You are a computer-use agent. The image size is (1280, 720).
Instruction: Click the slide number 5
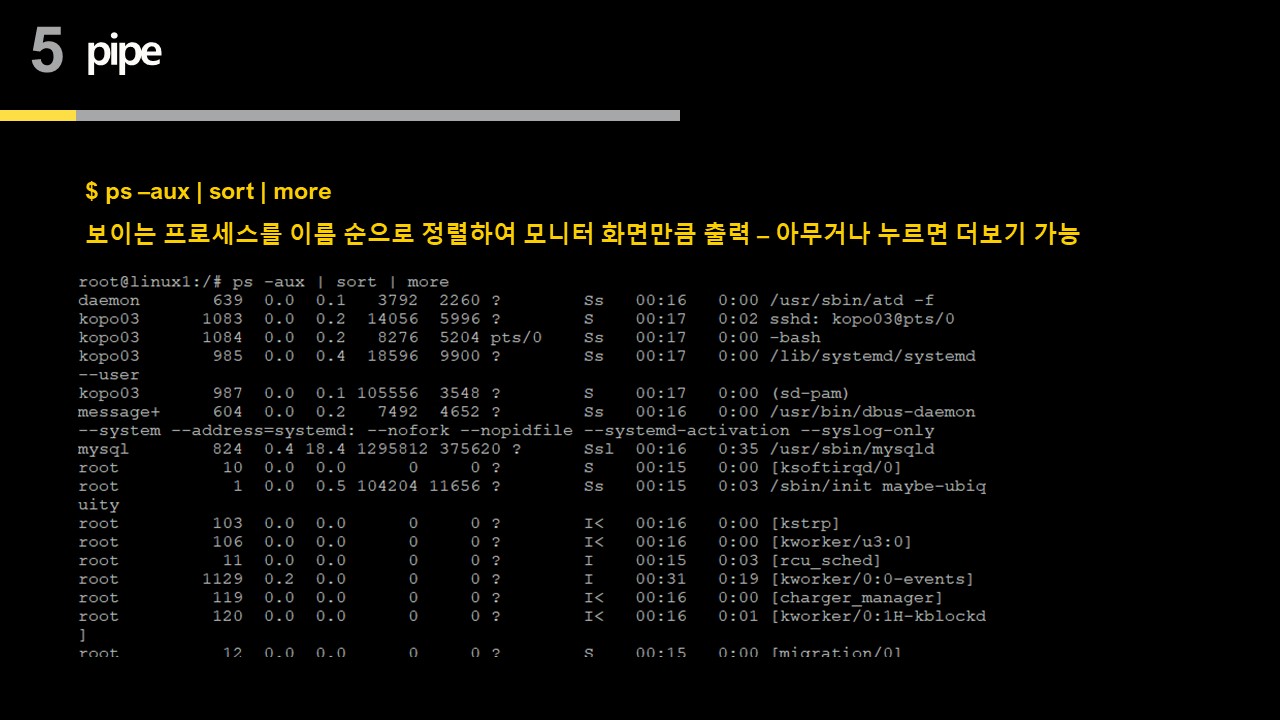click(x=47, y=52)
